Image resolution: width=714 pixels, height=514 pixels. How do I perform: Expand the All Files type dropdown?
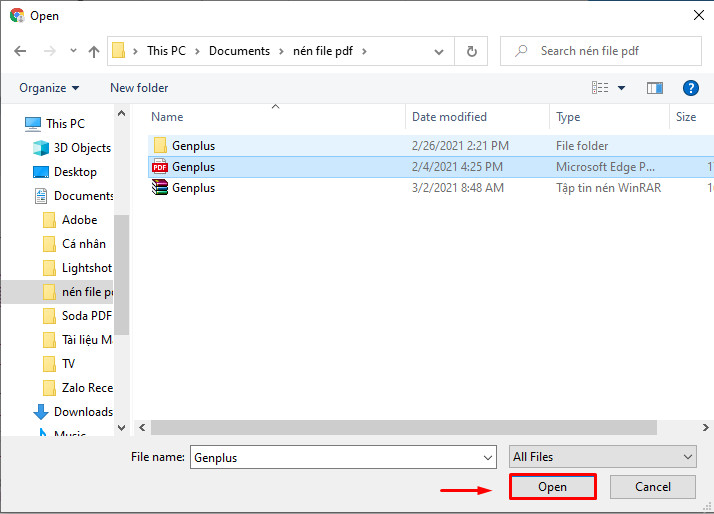coord(603,457)
